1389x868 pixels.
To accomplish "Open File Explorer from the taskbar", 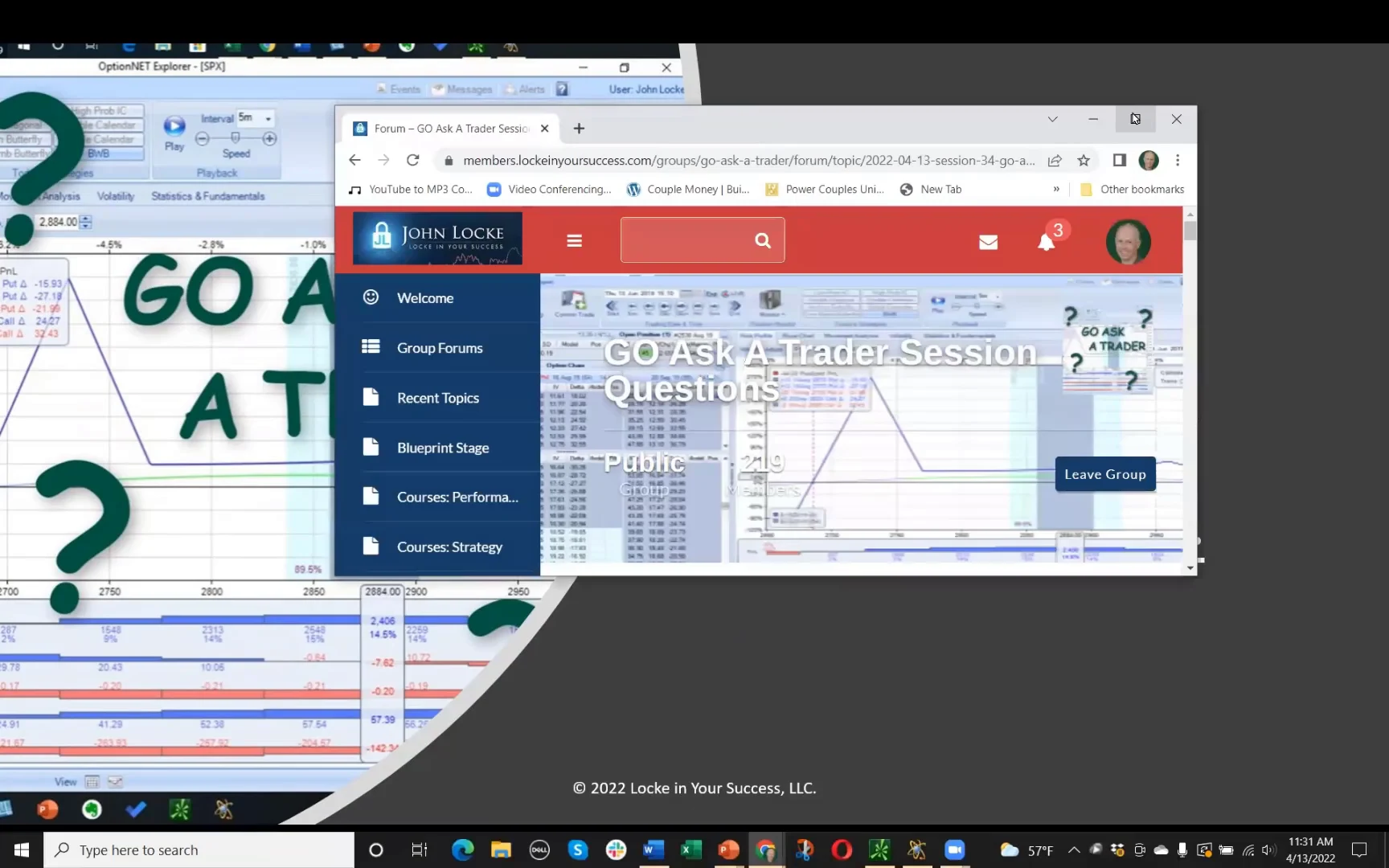I will pos(501,850).
